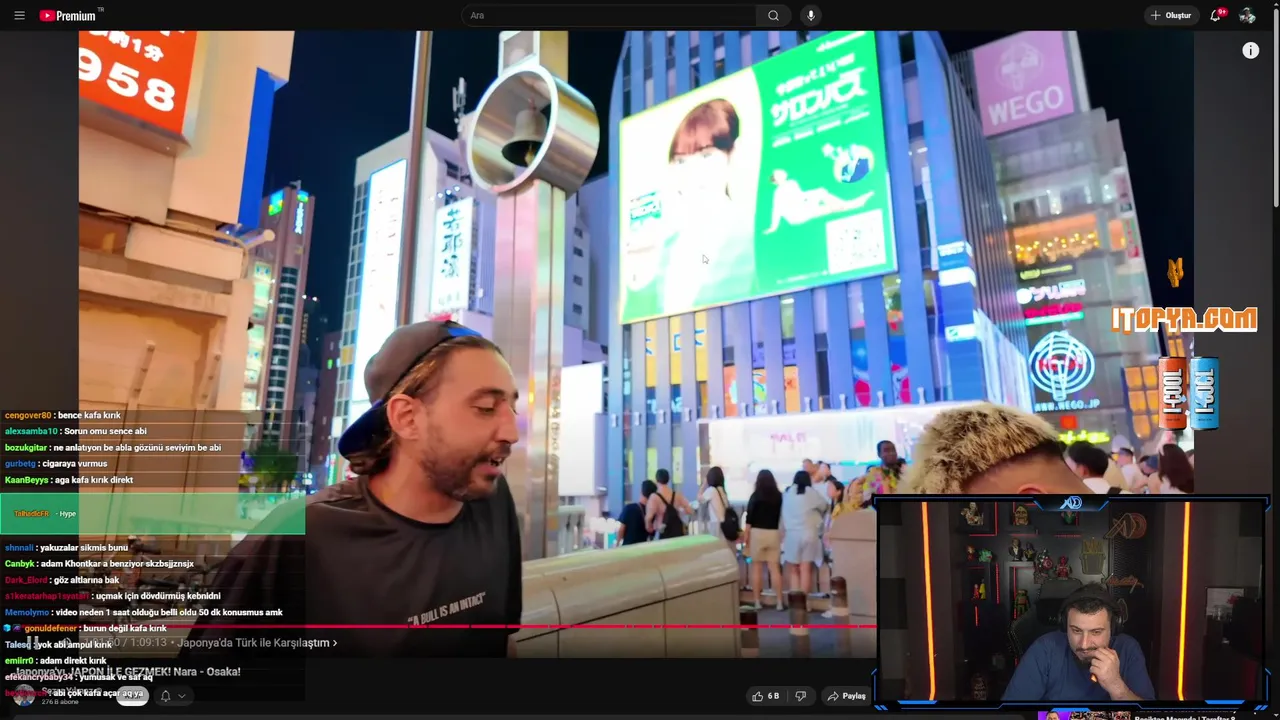Click chat message 'aga kafa kırık direkt'
1280x720 pixels.
[93, 479]
